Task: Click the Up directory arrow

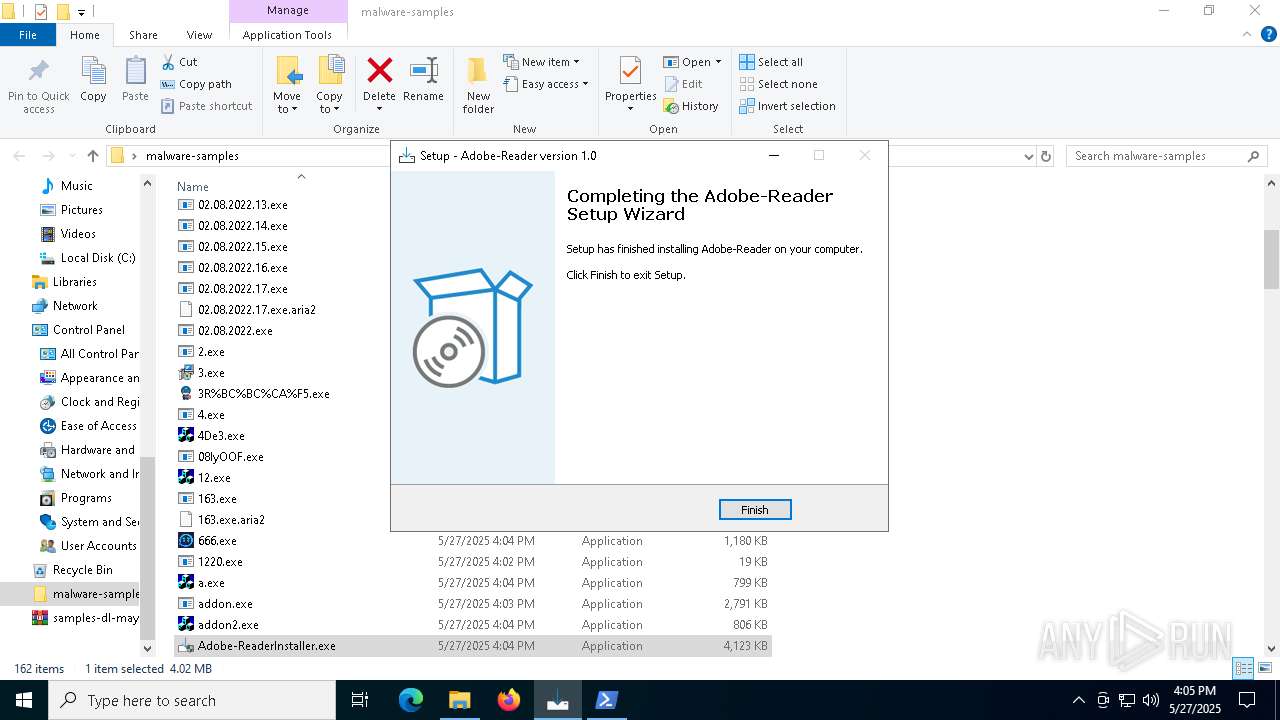Action: coord(93,156)
